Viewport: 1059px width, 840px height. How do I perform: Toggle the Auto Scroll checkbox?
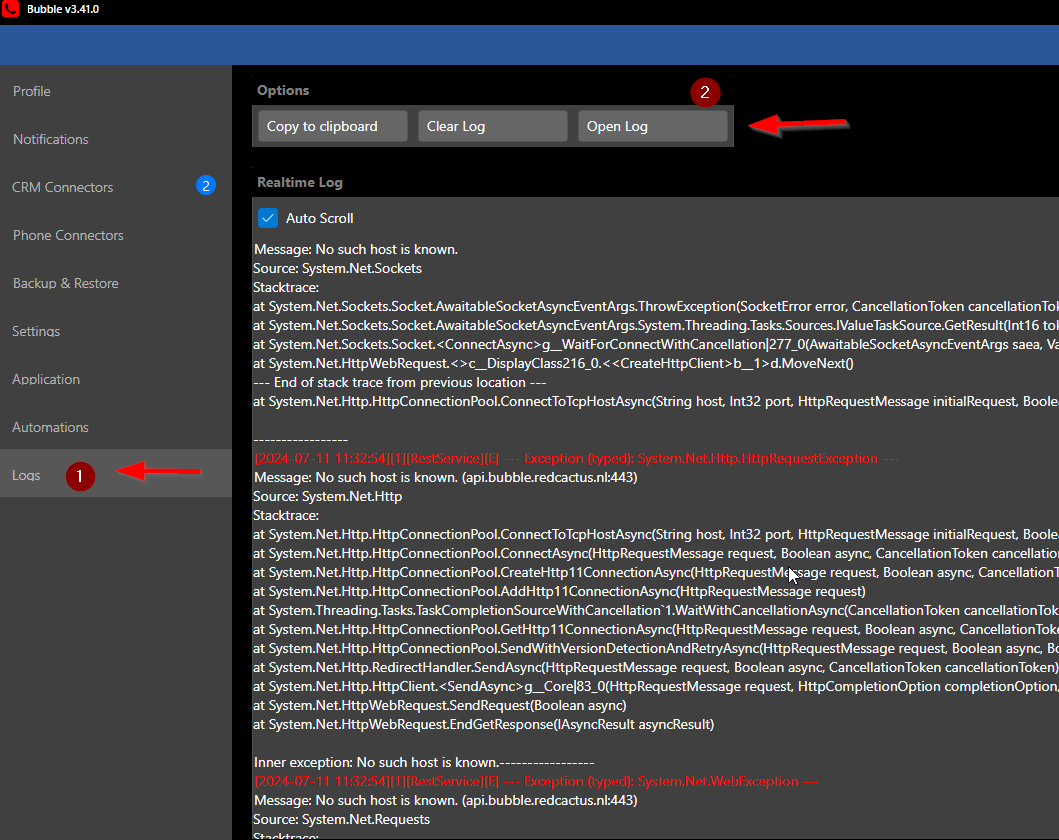click(x=268, y=218)
